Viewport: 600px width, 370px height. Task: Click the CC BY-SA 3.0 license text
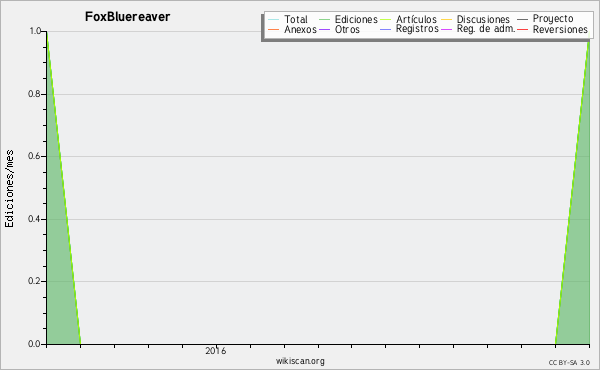[569, 363]
